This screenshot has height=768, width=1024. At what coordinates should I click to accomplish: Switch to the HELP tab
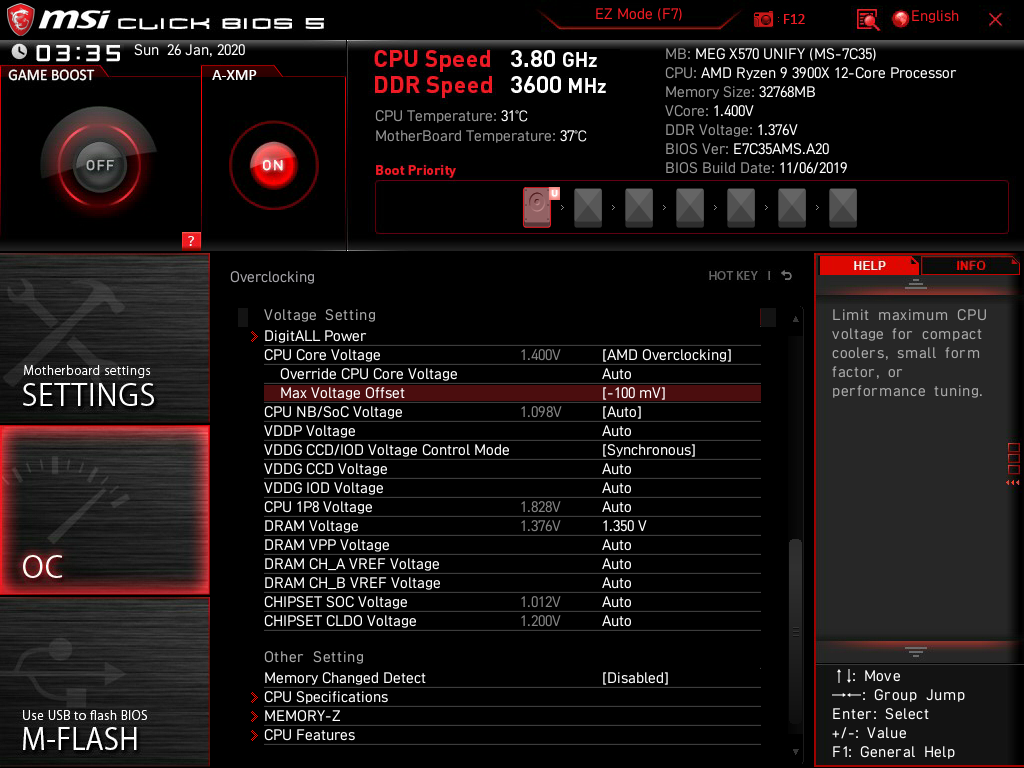click(x=869, y=266)
